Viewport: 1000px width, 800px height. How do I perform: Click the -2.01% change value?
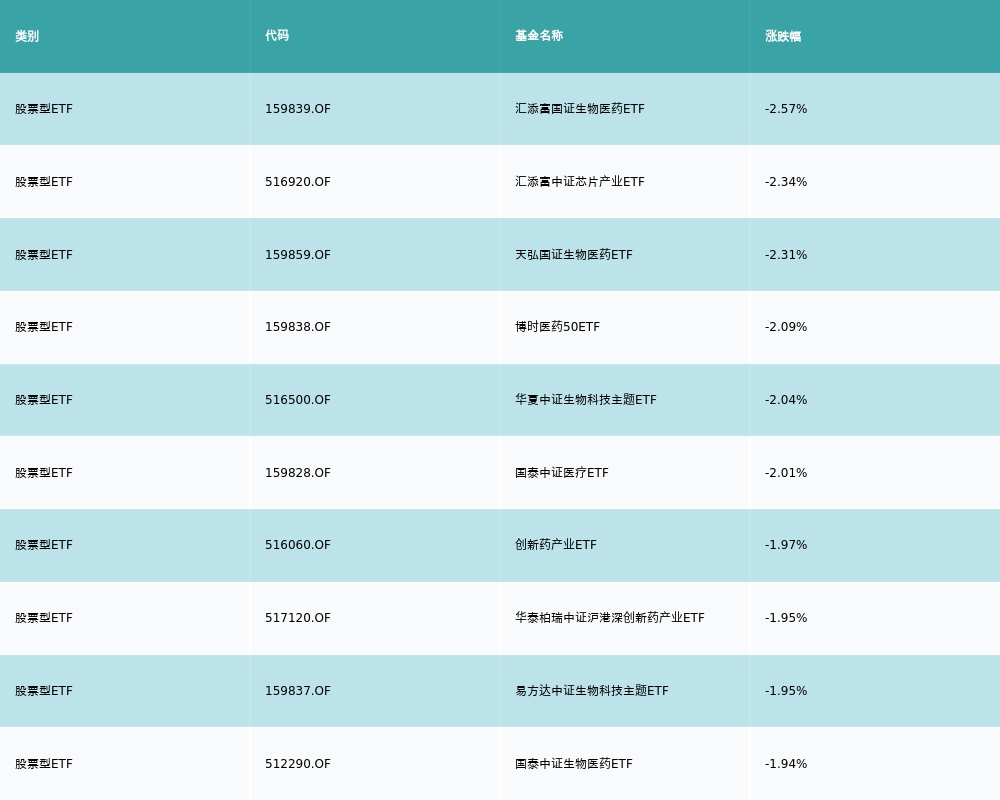(786, 473)
